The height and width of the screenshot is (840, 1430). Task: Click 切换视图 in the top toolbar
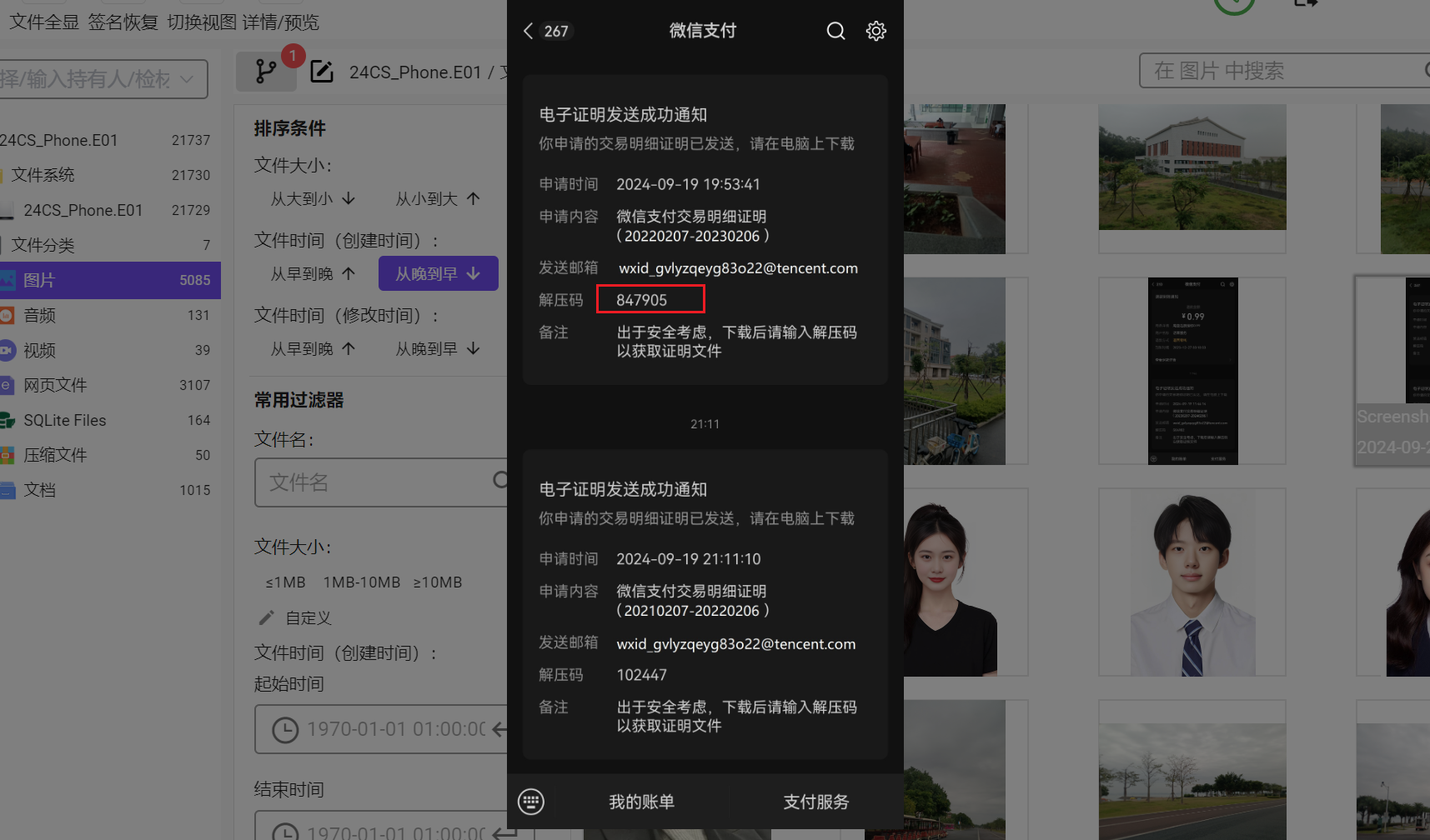pos(202,22)
